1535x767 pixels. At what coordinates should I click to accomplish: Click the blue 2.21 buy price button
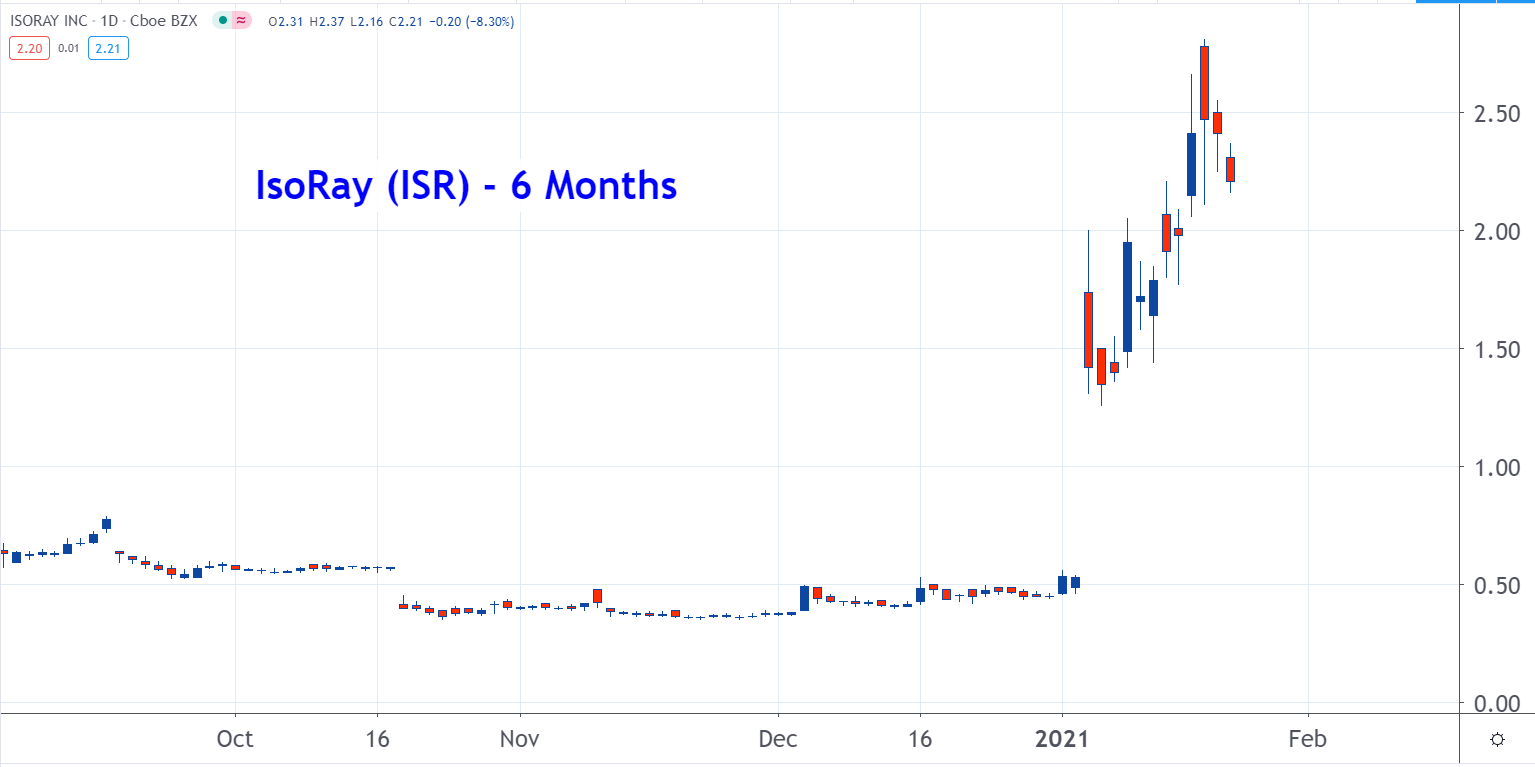pyautogui.click(x=107, y=46)
